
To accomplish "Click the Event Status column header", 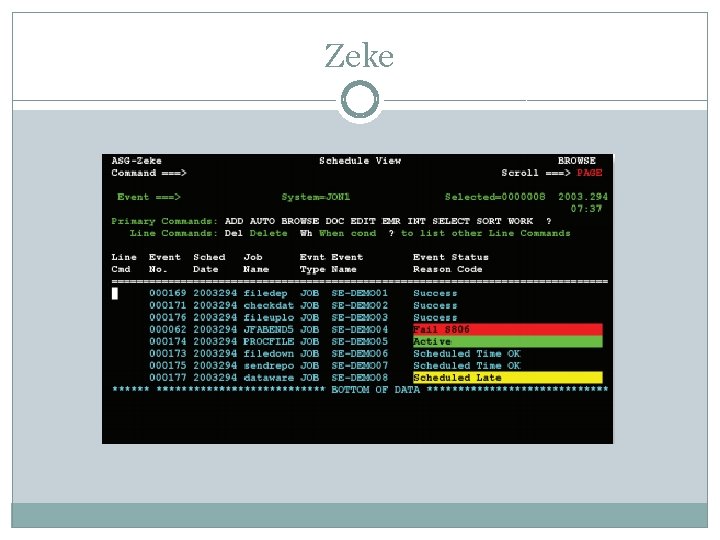I will pos(450,257).
